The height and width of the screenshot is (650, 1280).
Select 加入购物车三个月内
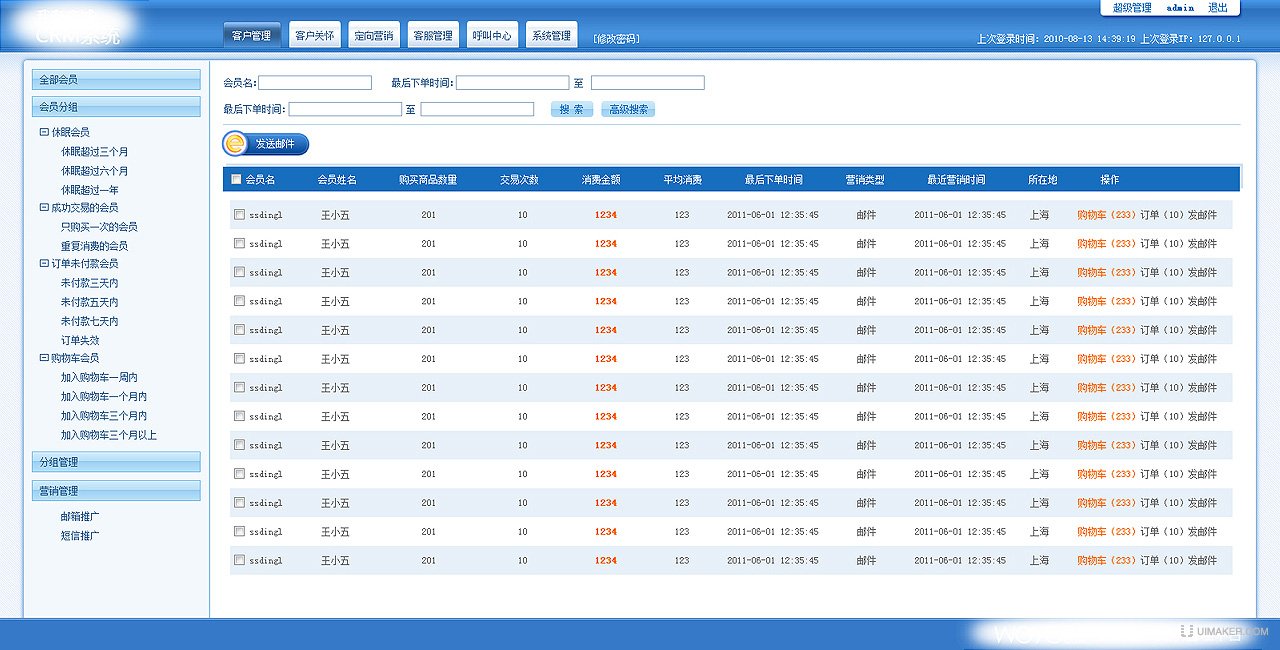tap(104, 416)
